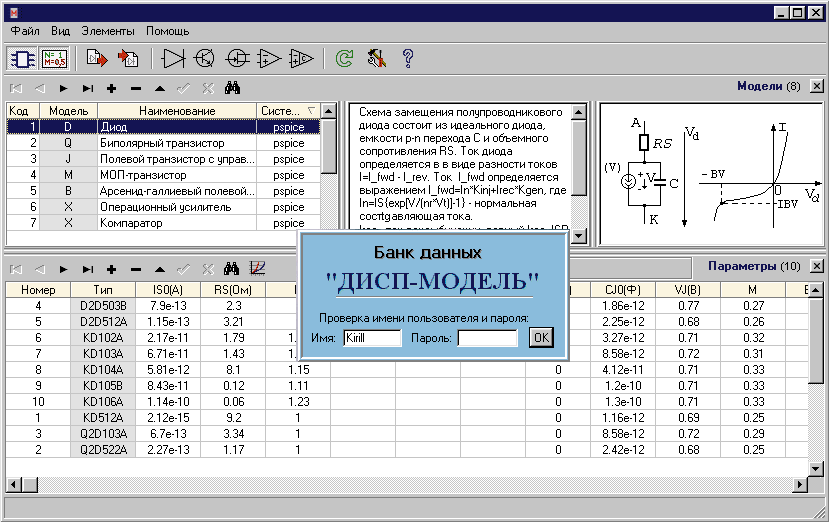Screen dimensions: 829x522
Task: Add a record in Models navigator
Action: point(112,88)
